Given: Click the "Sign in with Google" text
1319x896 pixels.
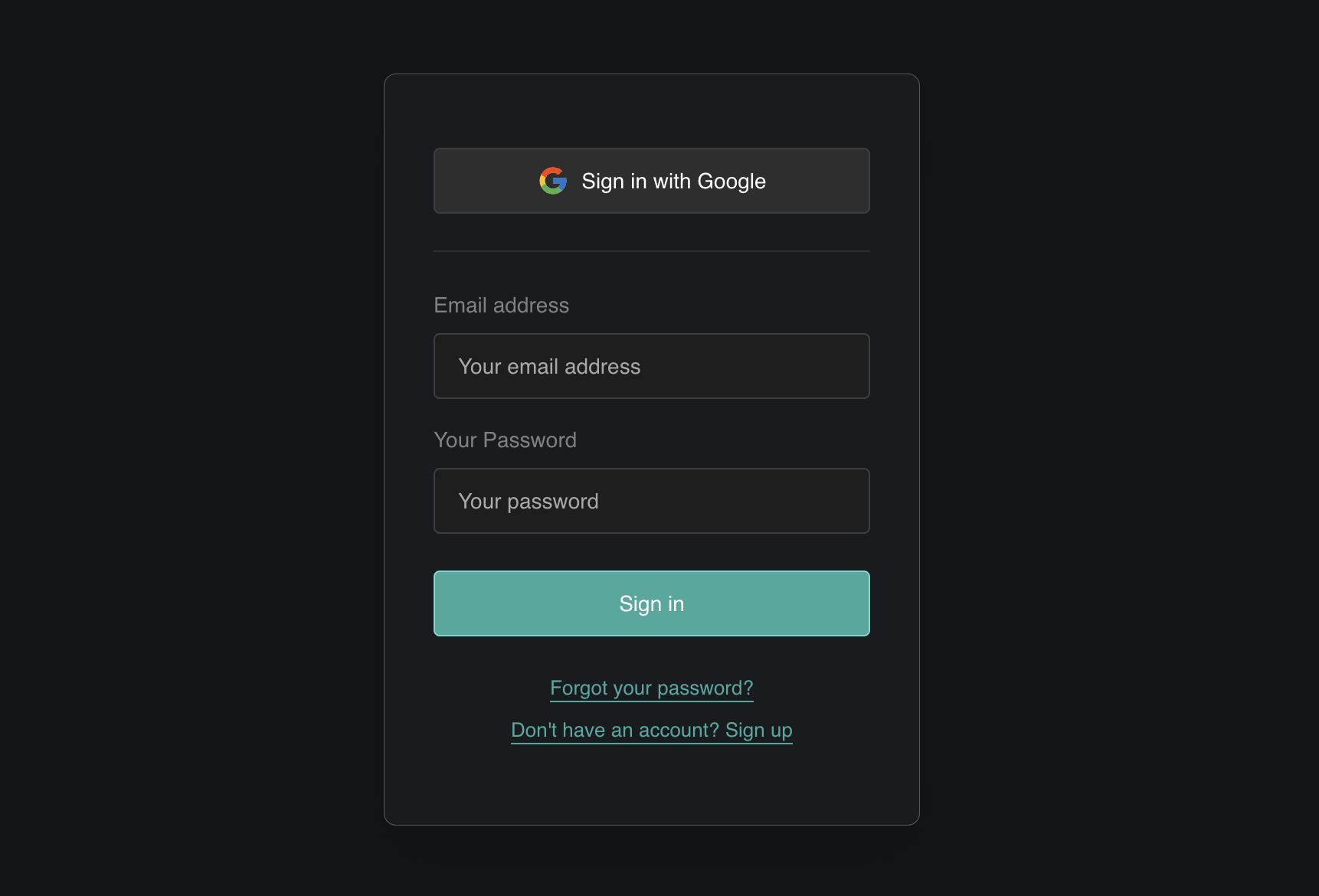Looking at the screenshot, I should click(673, 181).
